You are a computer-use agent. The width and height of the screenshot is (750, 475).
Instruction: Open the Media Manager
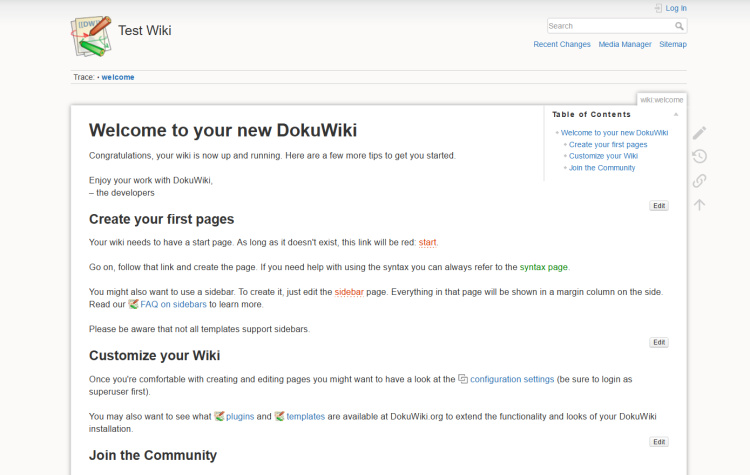point(625,44)
